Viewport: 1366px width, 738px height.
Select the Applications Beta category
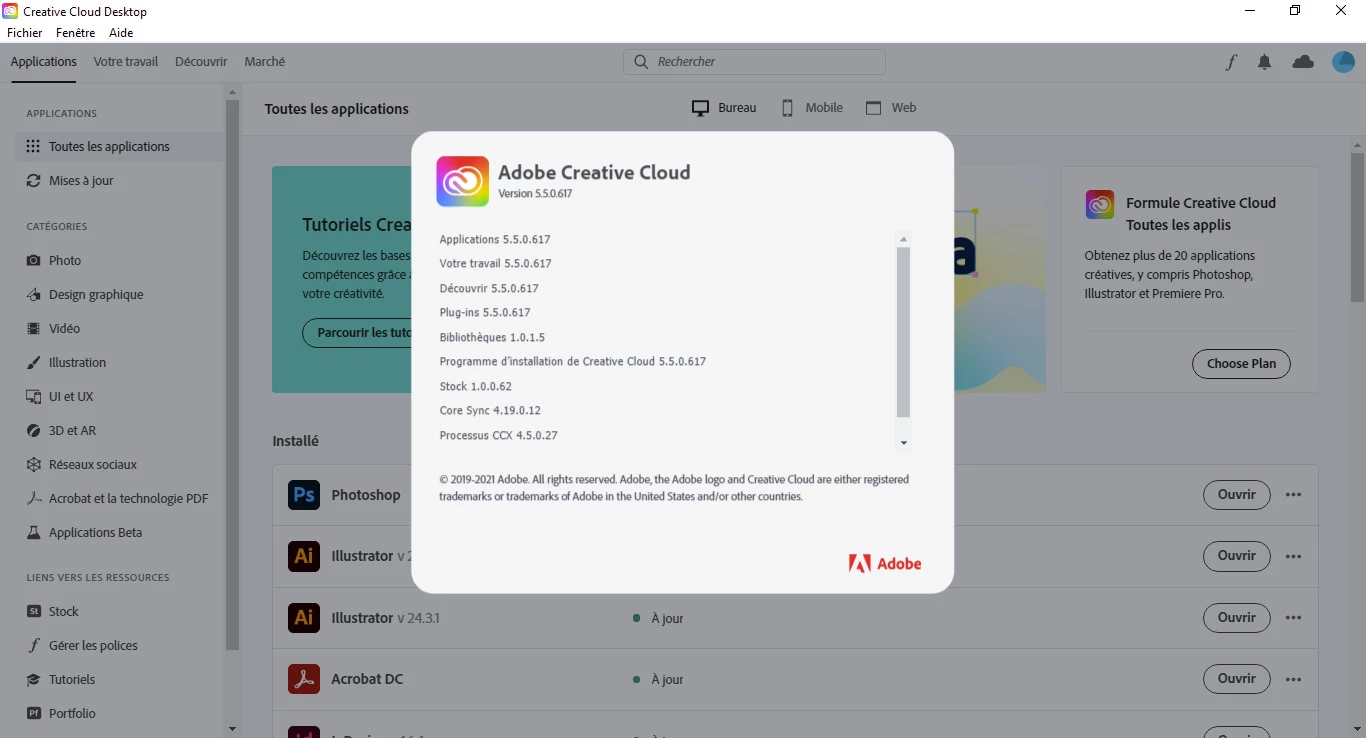tap(119, 532)
